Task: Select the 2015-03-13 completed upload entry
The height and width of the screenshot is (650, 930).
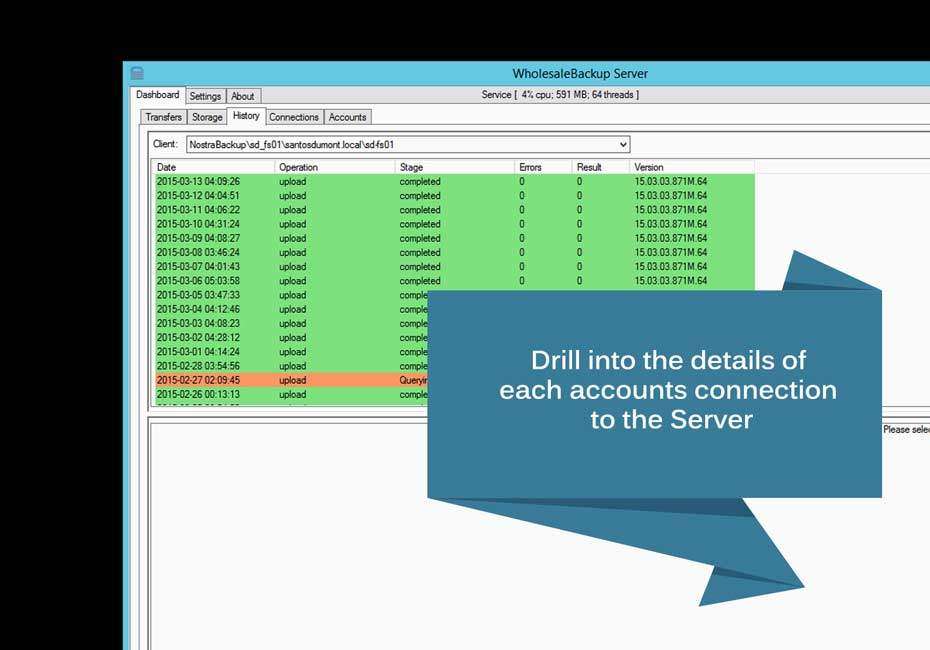Action: (250, 182)
